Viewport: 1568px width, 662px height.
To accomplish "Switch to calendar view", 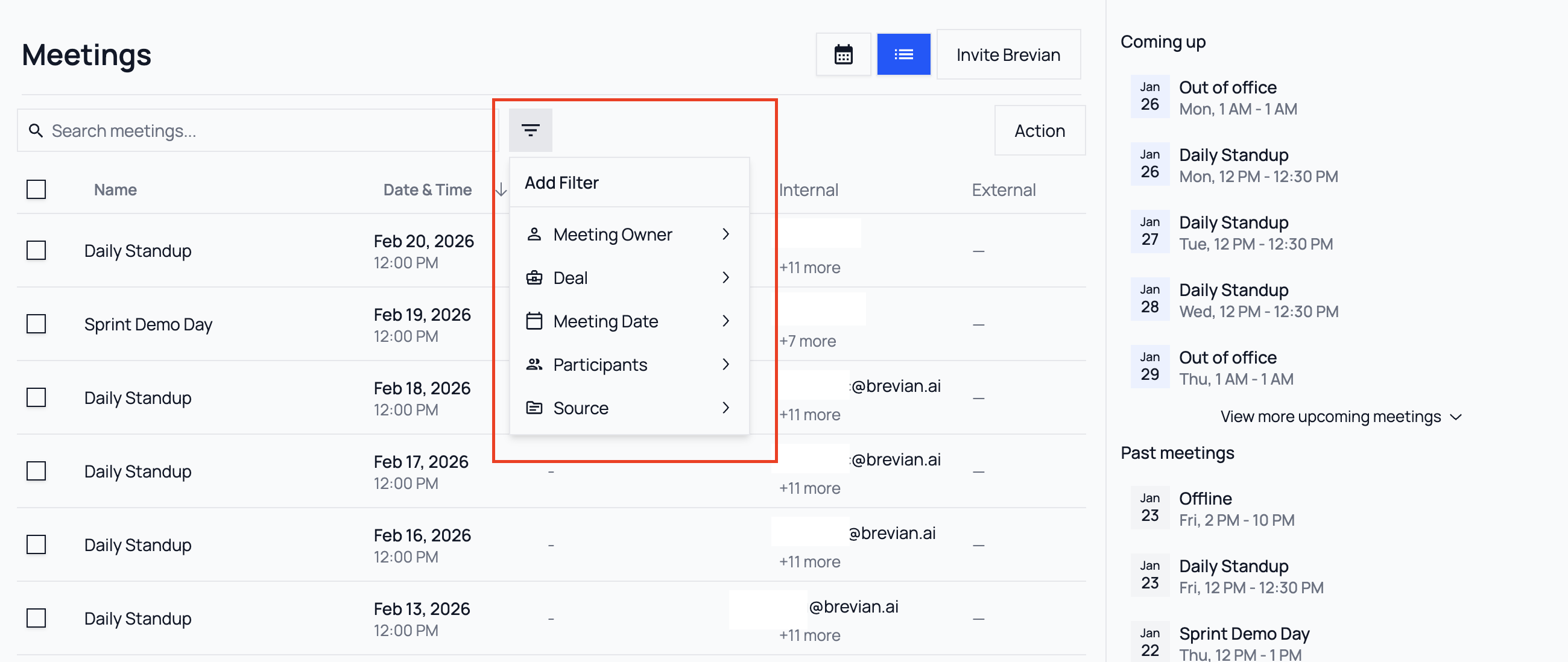I will pos(843,54).
